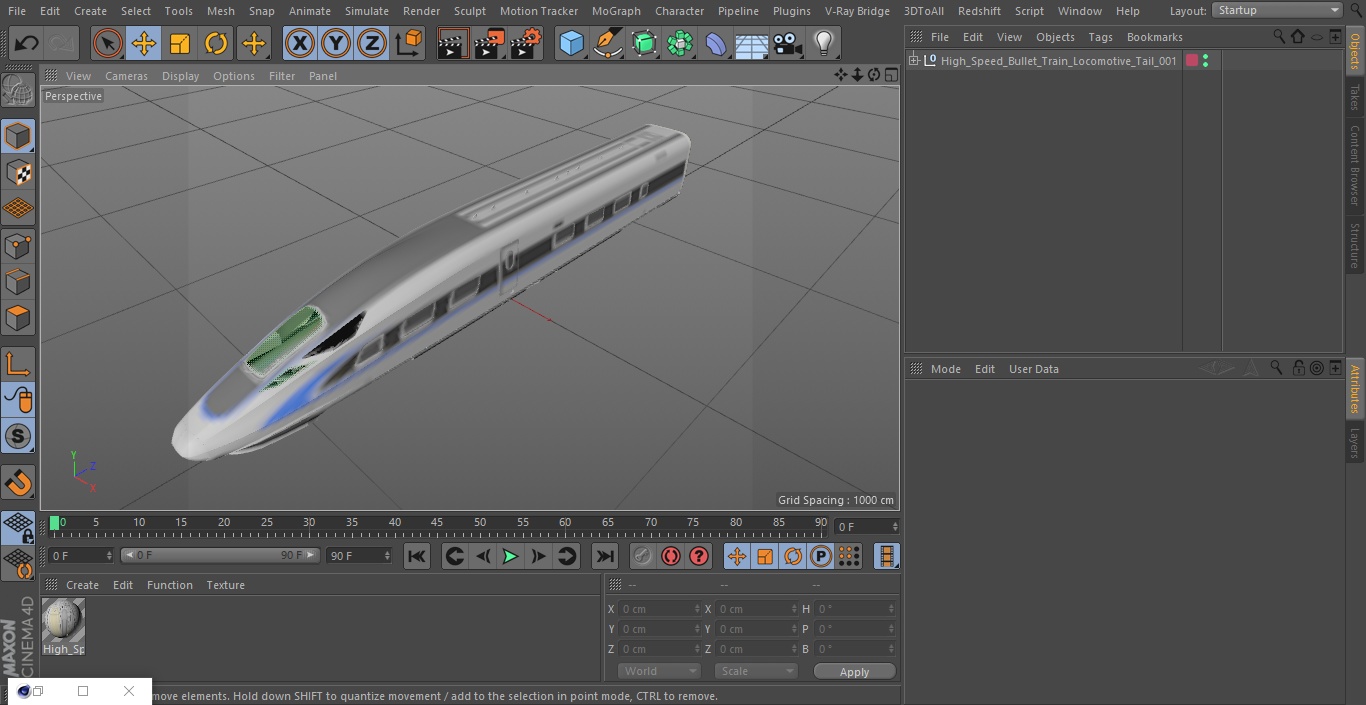Open the Simulate menu
The height and width of the screenshot is (705, 1366).
point(367,11)
